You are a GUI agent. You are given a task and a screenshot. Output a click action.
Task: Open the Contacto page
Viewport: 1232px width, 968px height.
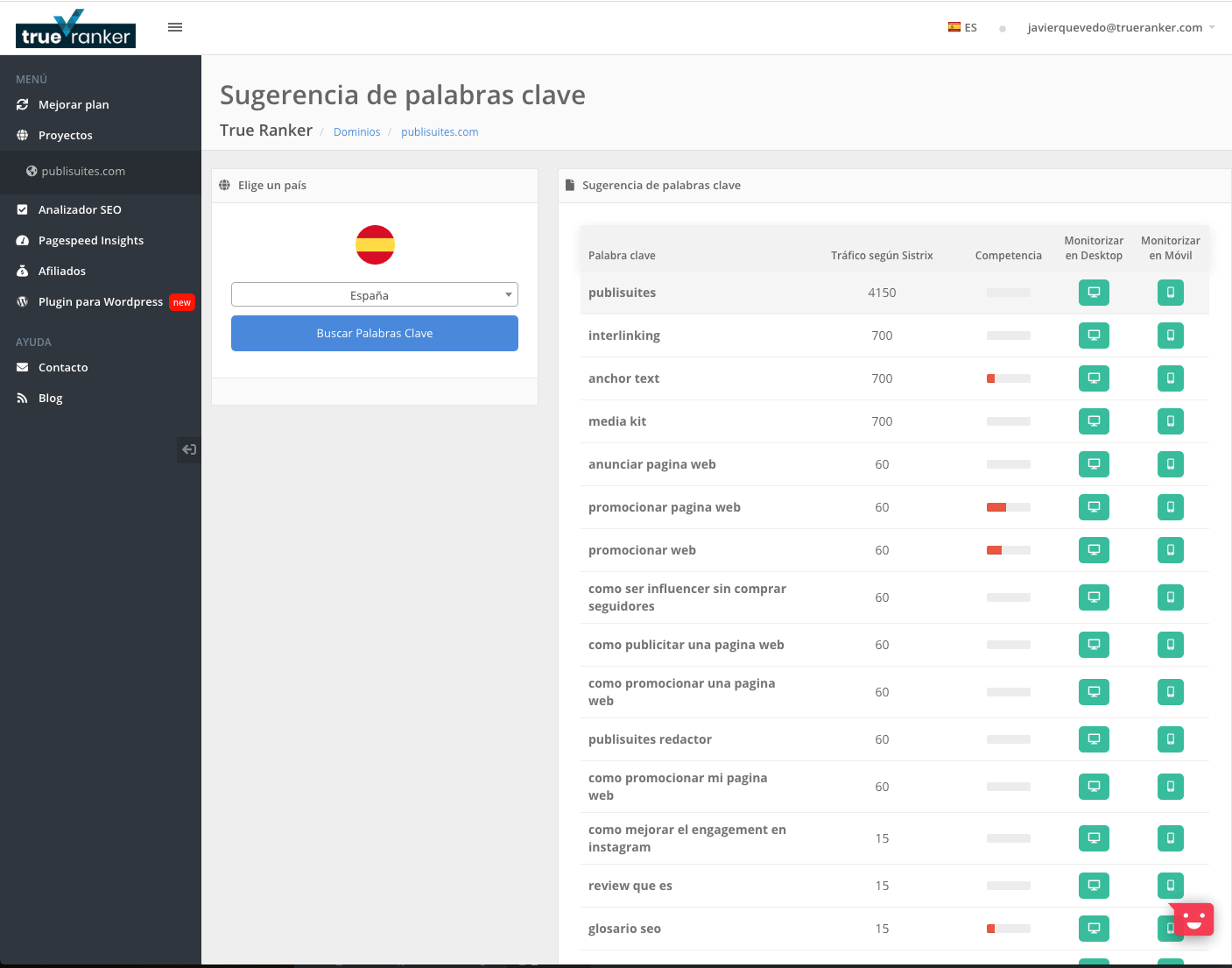(63, 367)
